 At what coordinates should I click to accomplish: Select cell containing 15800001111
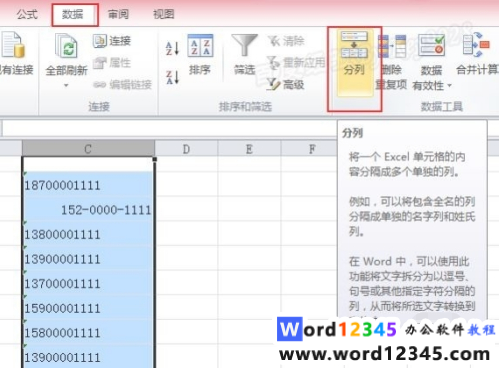click(88, 332)
